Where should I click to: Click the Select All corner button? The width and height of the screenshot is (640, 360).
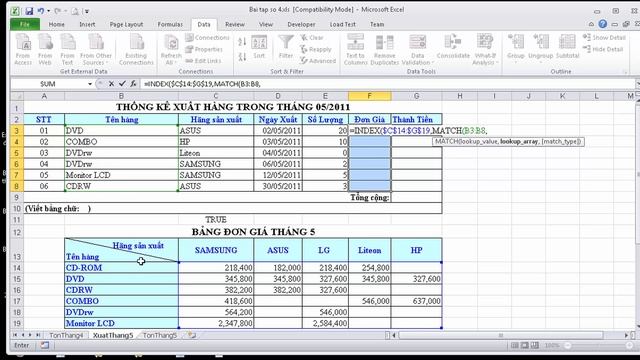(x=17, y=96)
